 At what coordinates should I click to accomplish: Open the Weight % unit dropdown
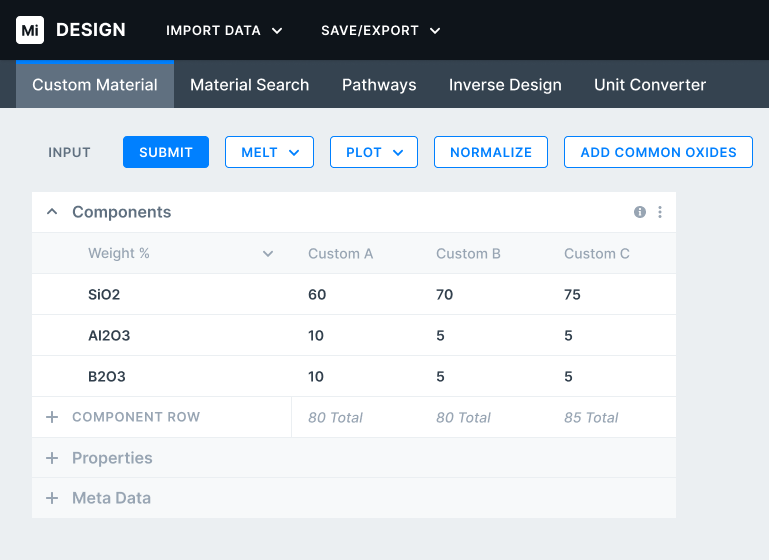pos(180,254)
